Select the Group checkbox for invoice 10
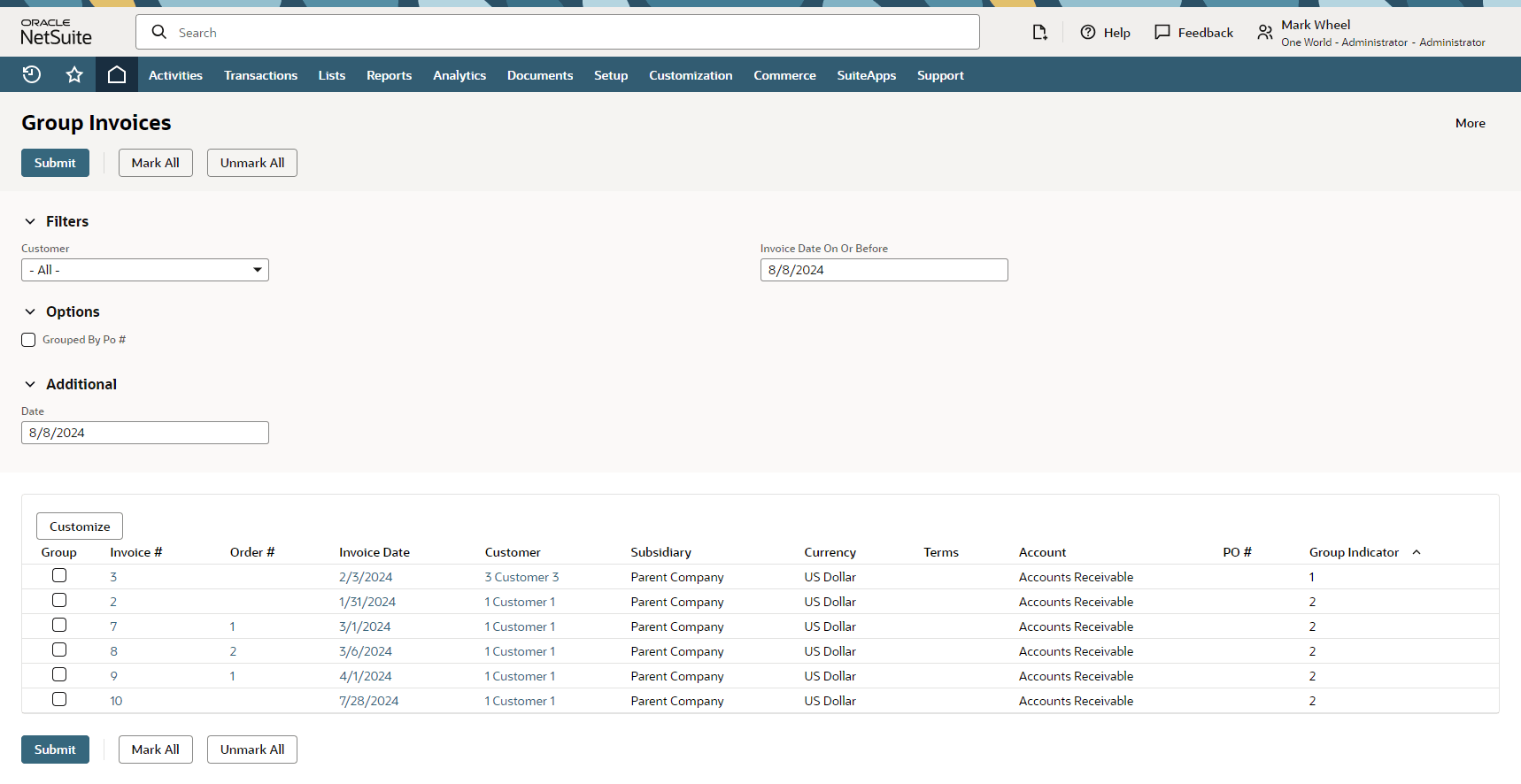The height and width of the screenshot is (784, 1521). [x=59, y=700]
